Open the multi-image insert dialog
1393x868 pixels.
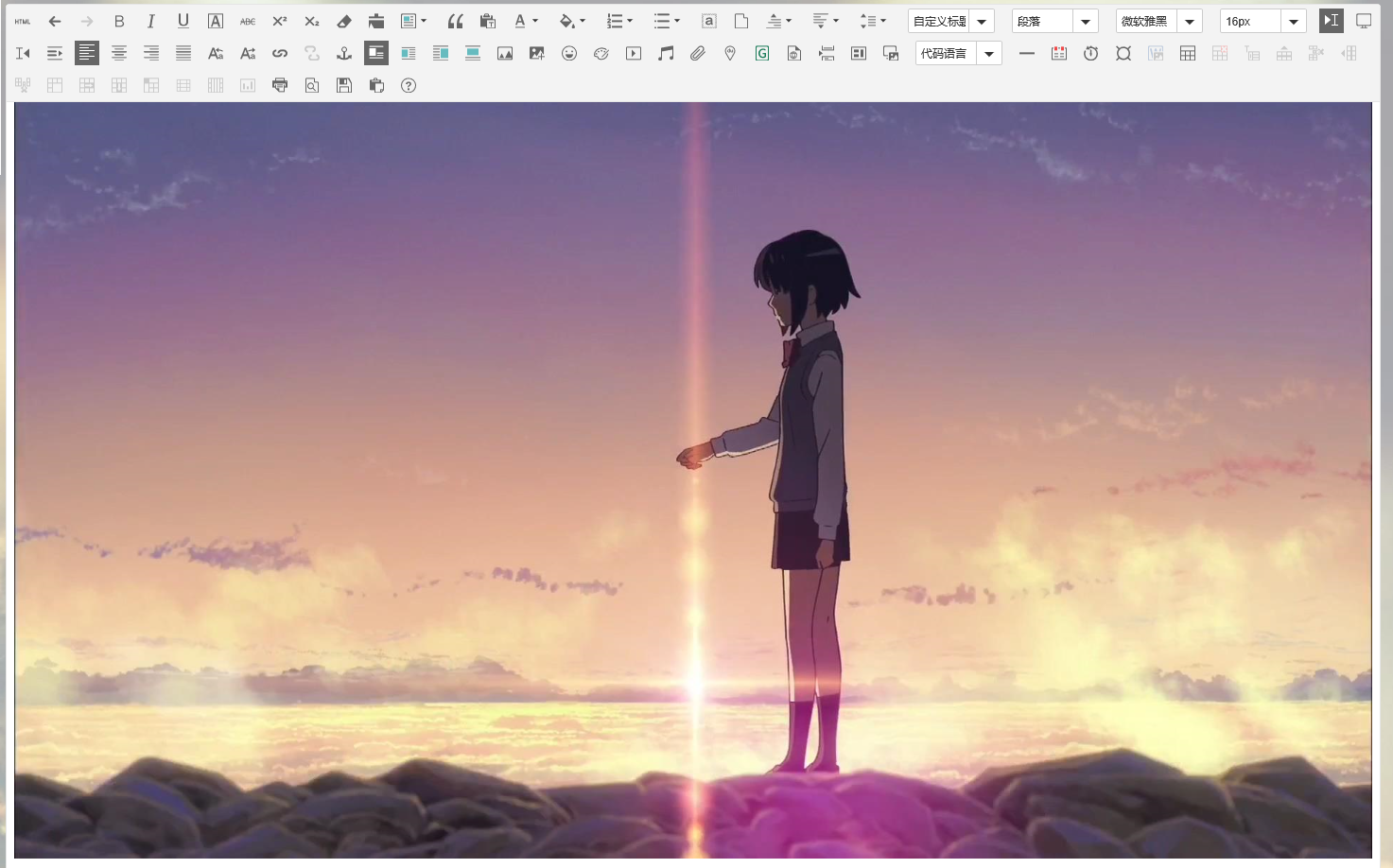(x=537, y=53)
